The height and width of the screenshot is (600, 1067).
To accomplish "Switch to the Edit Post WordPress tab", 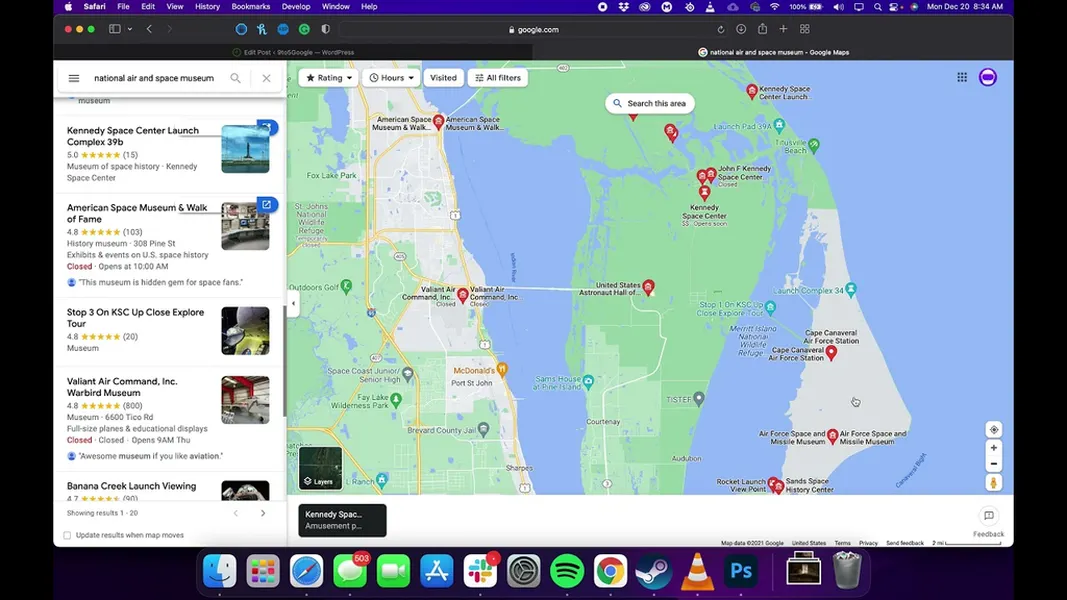I will tap(293, 52).
